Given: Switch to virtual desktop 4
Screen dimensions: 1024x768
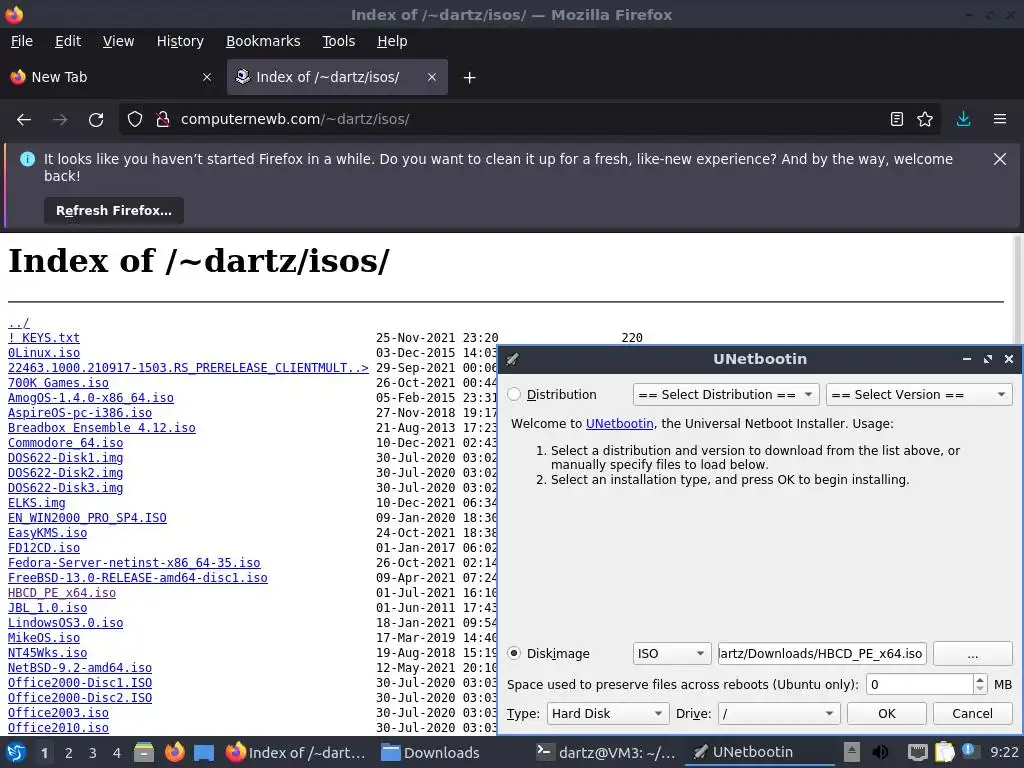Looking at the screenshot, I should [x=117, y=753].
